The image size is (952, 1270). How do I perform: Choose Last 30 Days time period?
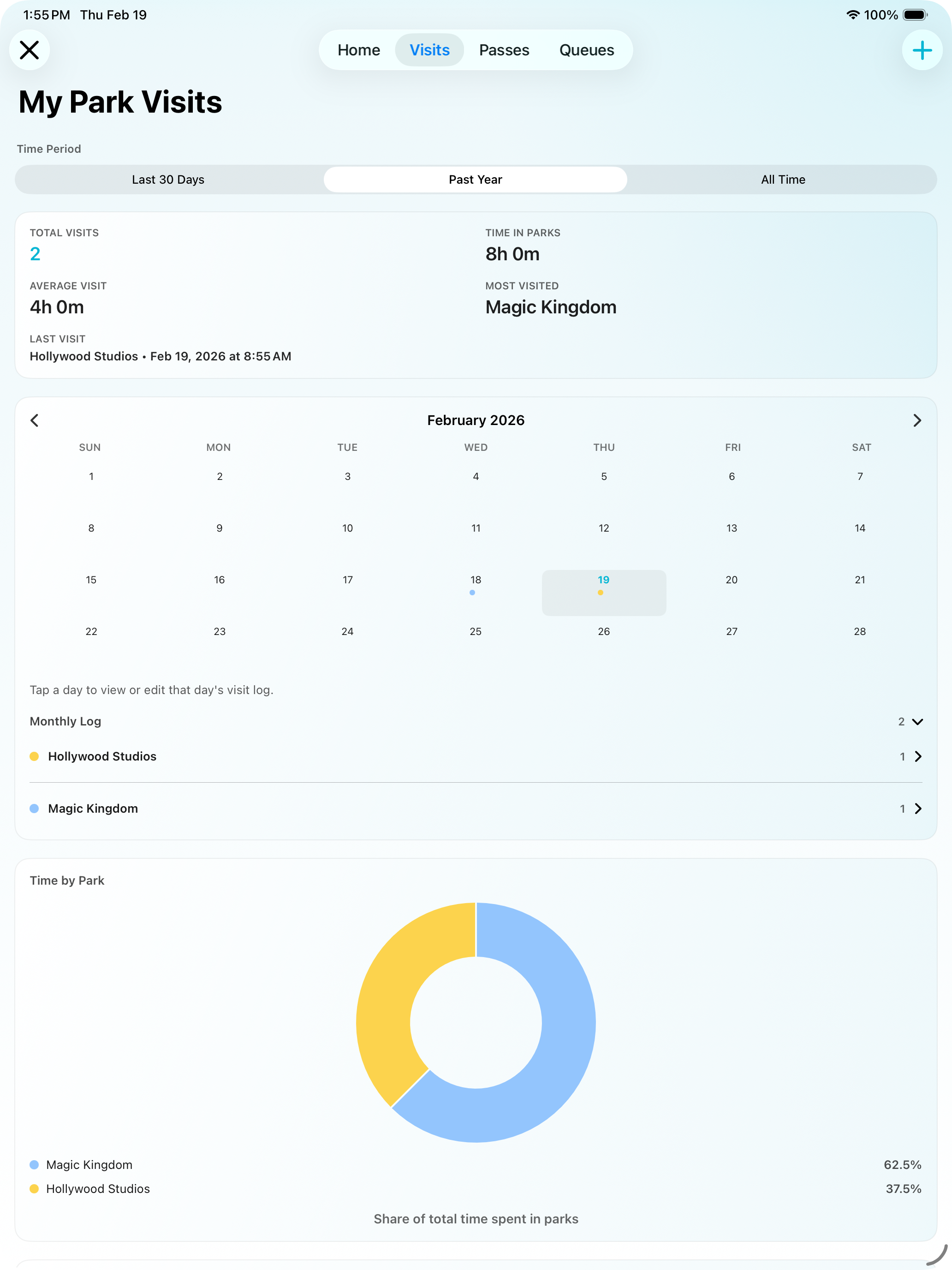click(x=168, y=180)
